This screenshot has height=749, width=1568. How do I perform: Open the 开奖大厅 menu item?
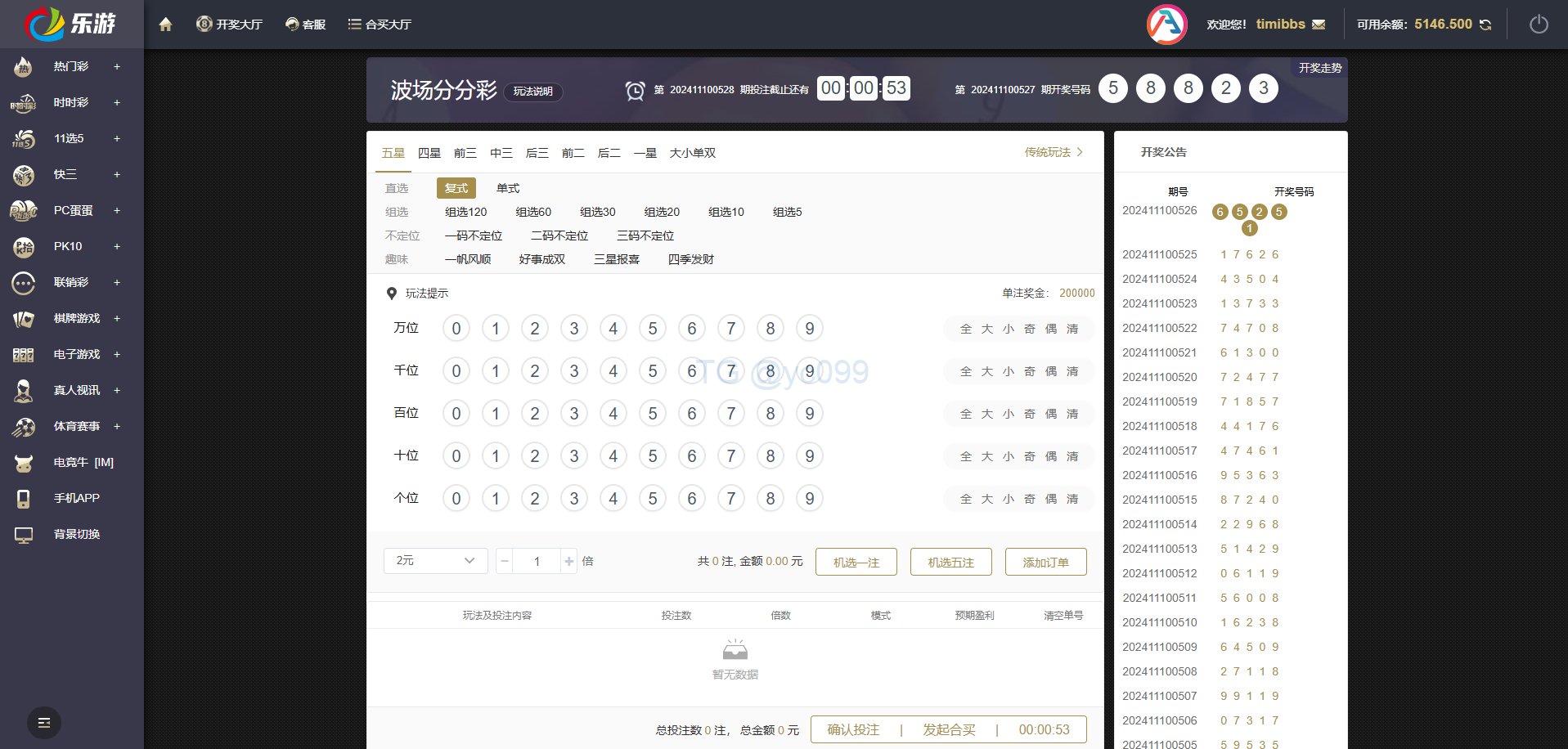(x=230, y=25)
